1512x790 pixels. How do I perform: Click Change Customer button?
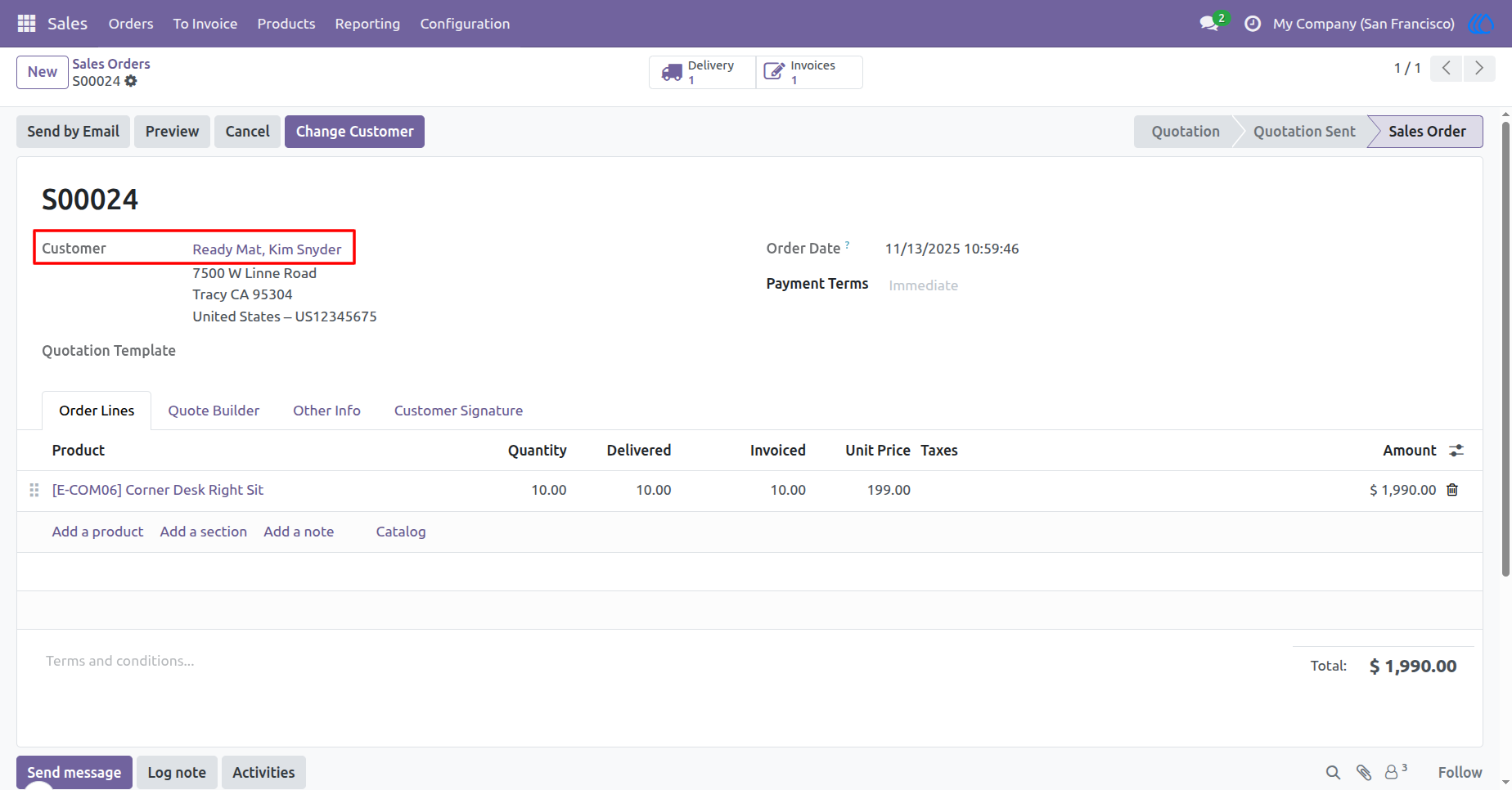click(354, 132)
